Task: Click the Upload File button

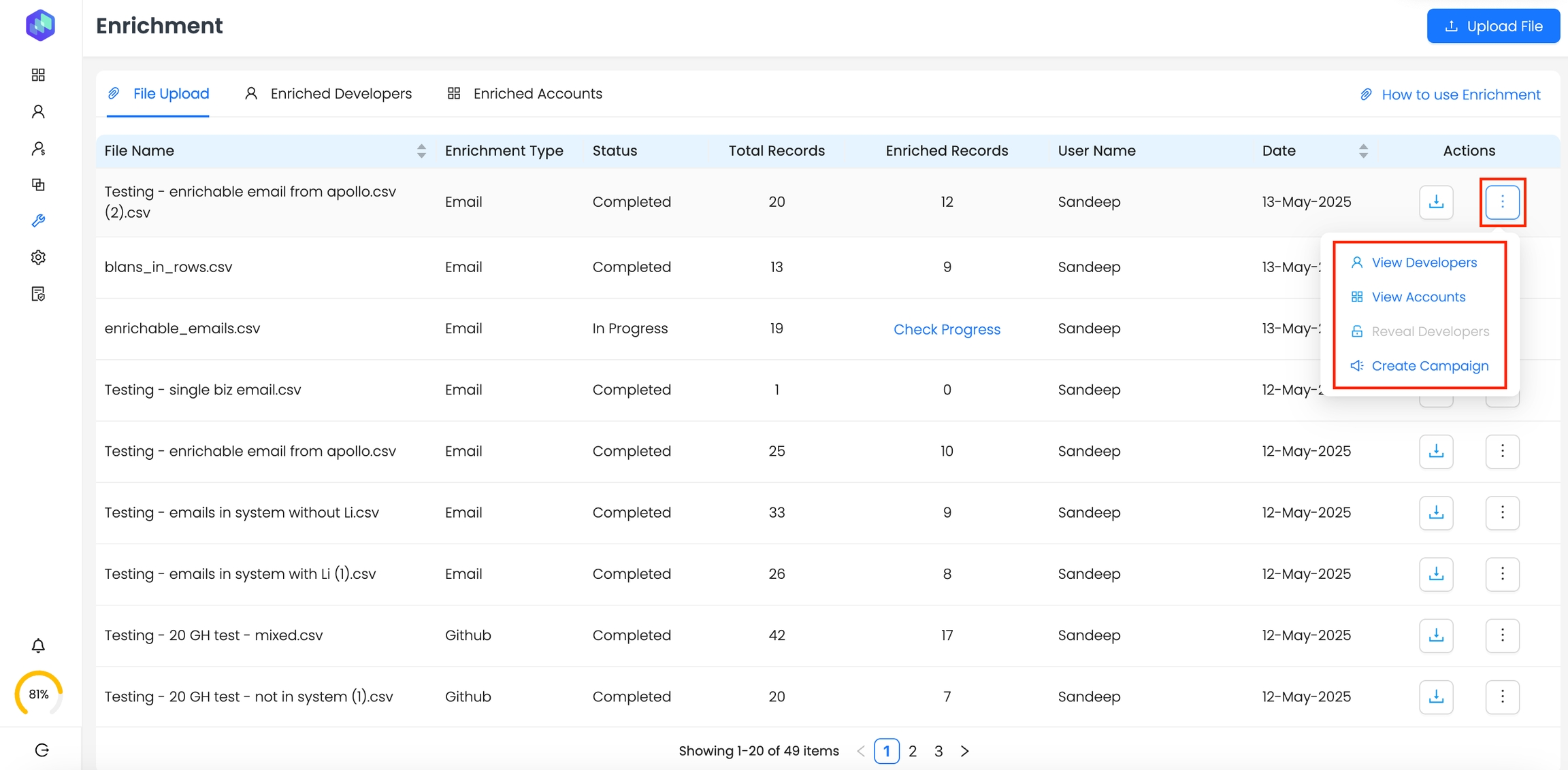Action: [x=1493, y=26]
